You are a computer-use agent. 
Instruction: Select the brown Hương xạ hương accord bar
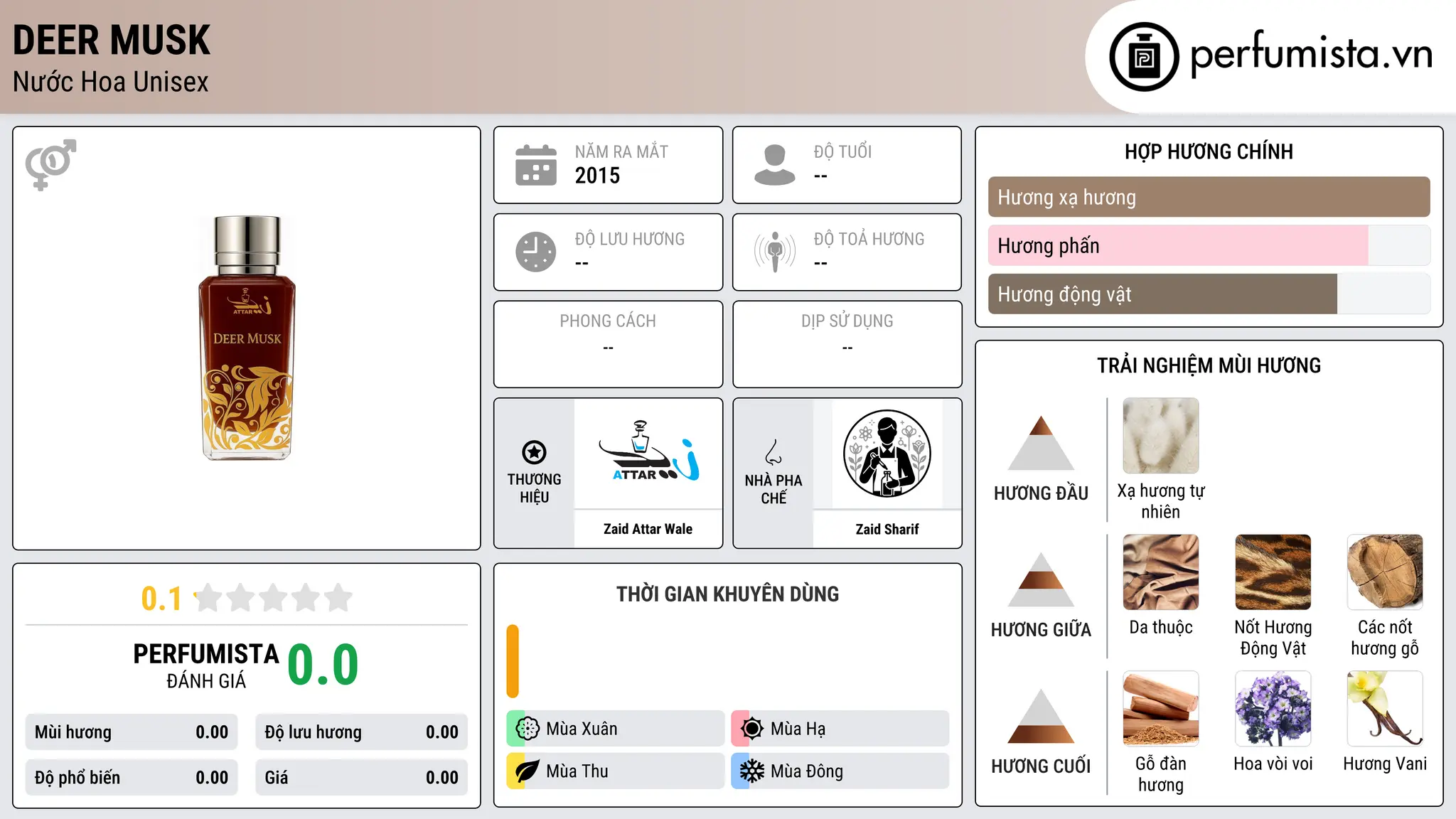coord(1209,197)
